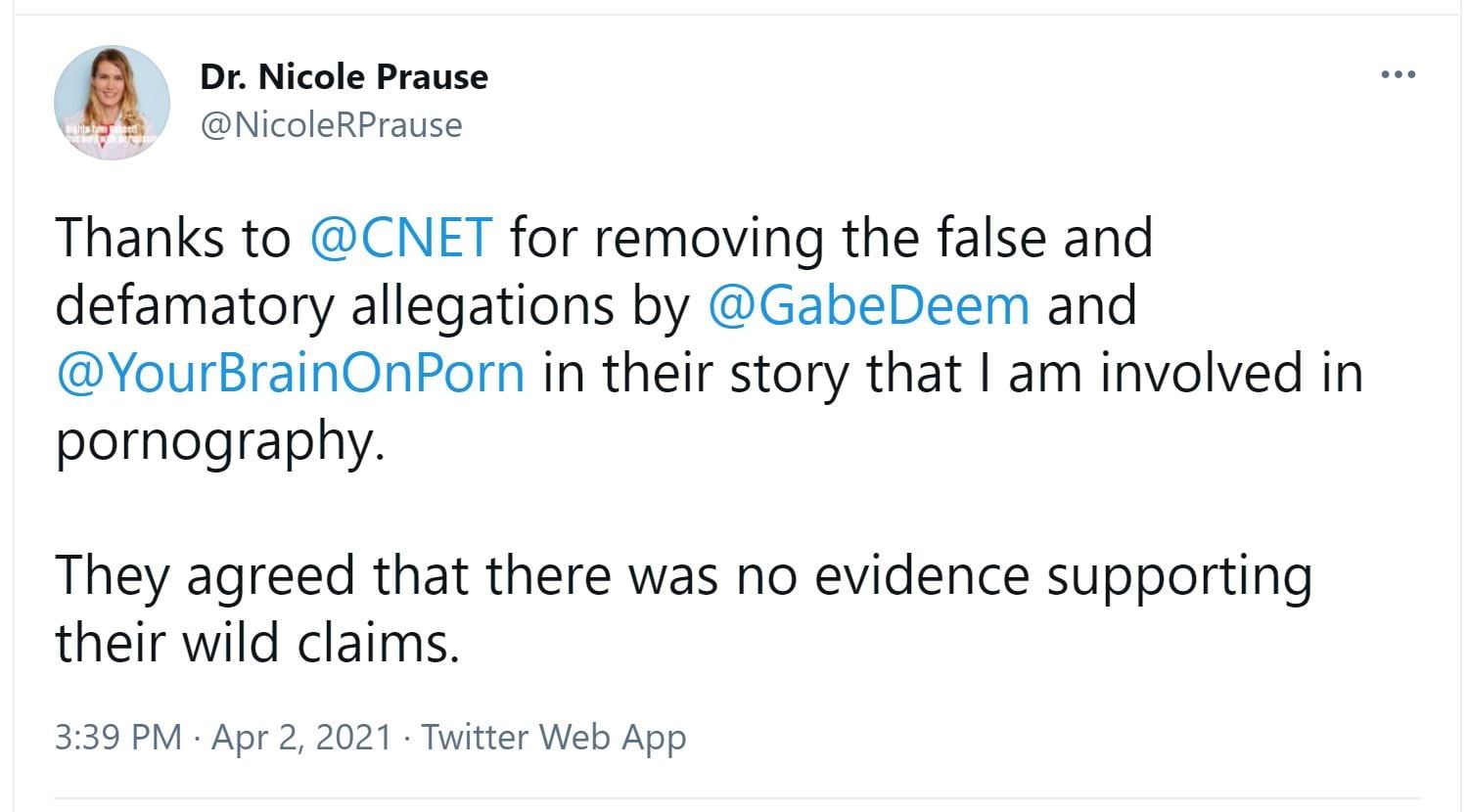The image size is (1469, 812).
Task: Click the Apr 2, 2021 date
Action: click(x=301, y=737)
